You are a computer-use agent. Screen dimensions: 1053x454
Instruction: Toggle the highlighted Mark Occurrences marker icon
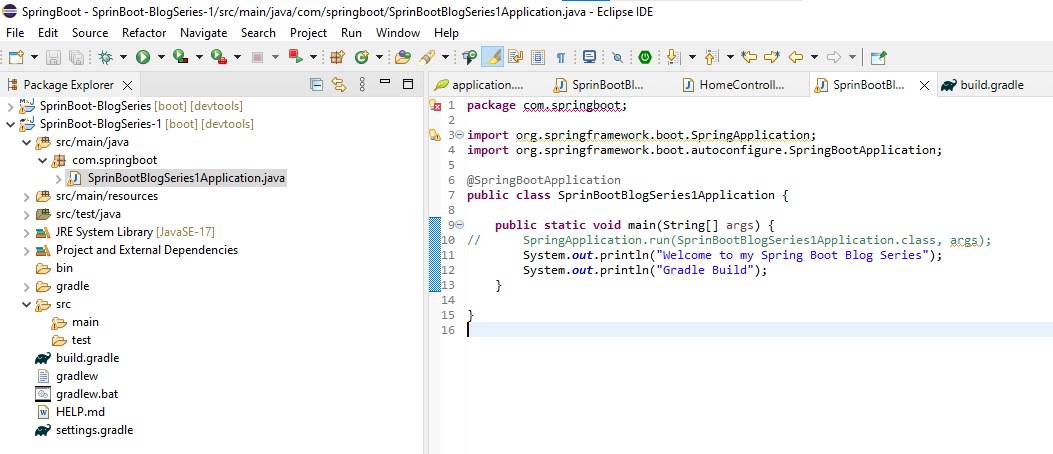point(494,58)
